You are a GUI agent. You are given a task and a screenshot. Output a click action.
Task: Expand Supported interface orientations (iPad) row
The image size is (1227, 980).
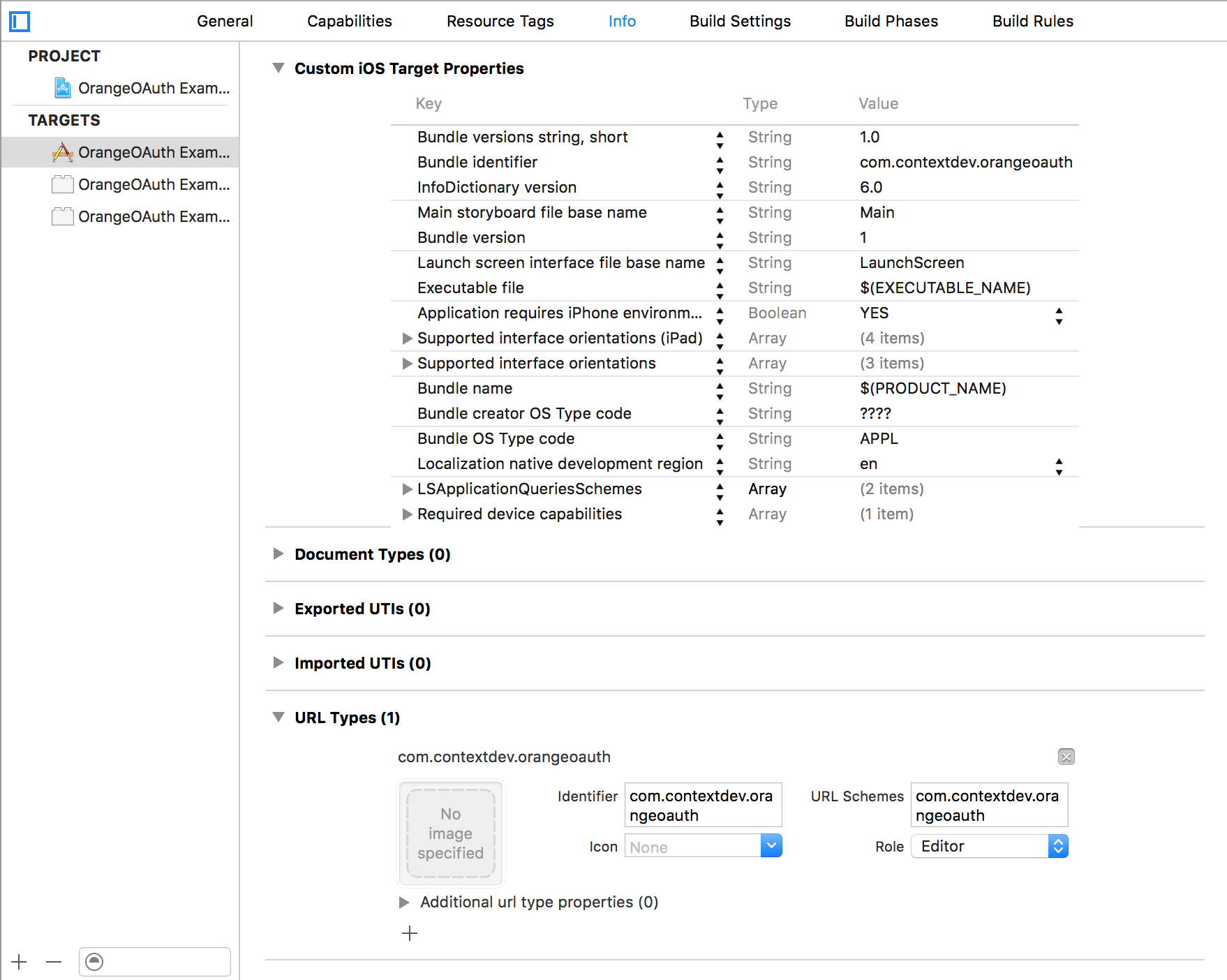(408, 339)
